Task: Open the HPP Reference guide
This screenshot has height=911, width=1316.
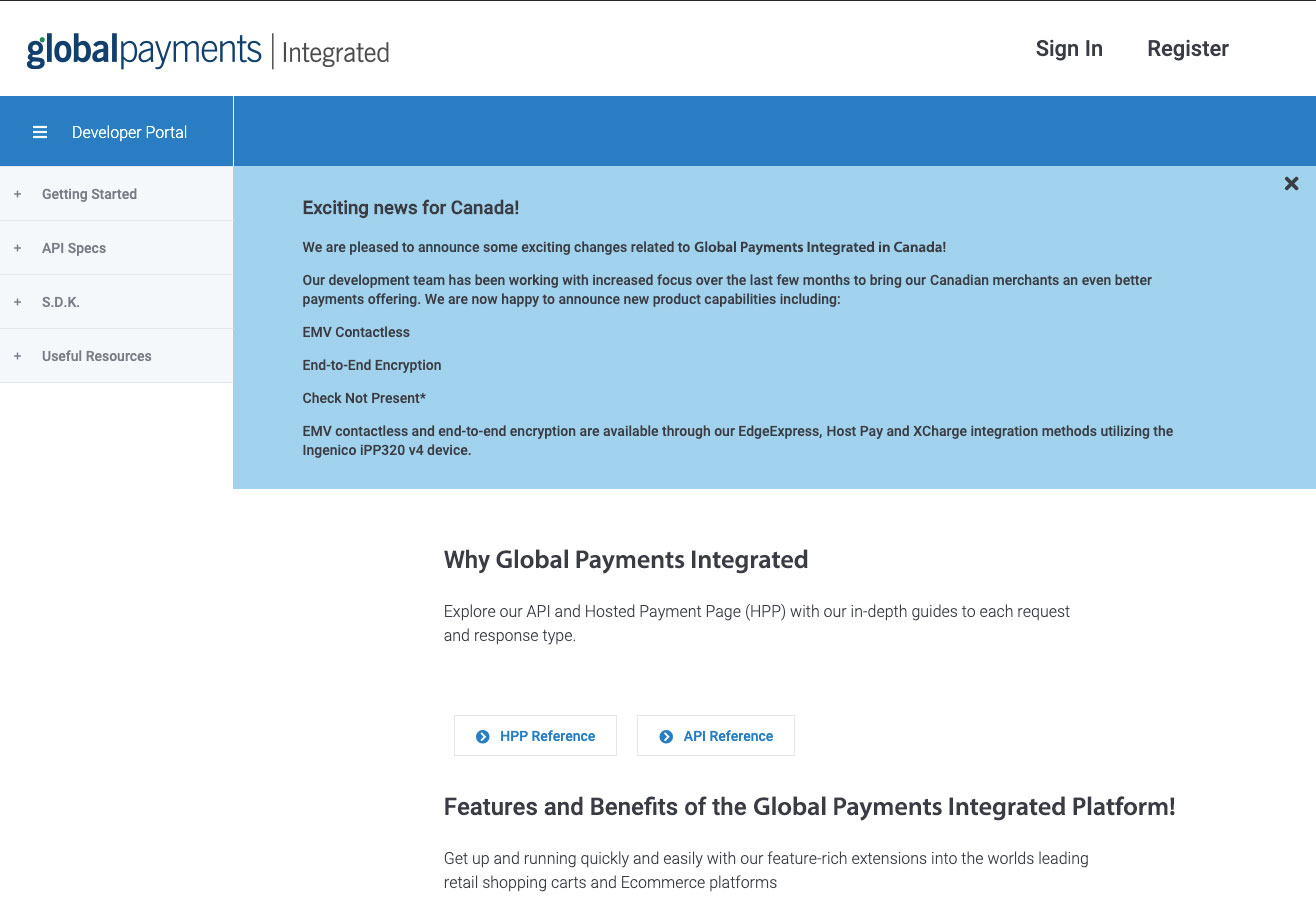Action: pyautogui.click(x=547, y=735)
